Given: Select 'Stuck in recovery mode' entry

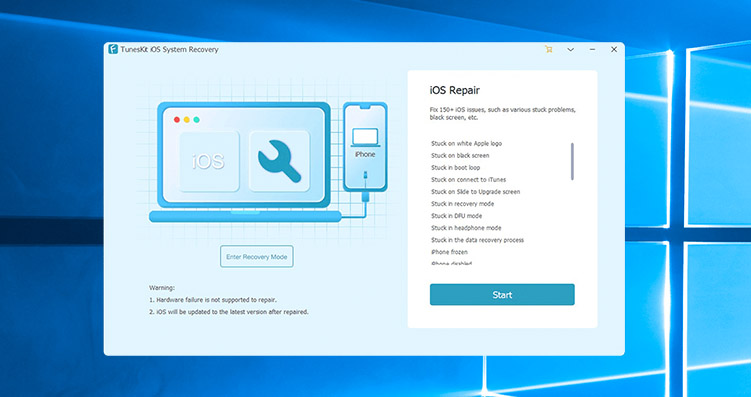Looking at the screenshot, I should point(462,204).
